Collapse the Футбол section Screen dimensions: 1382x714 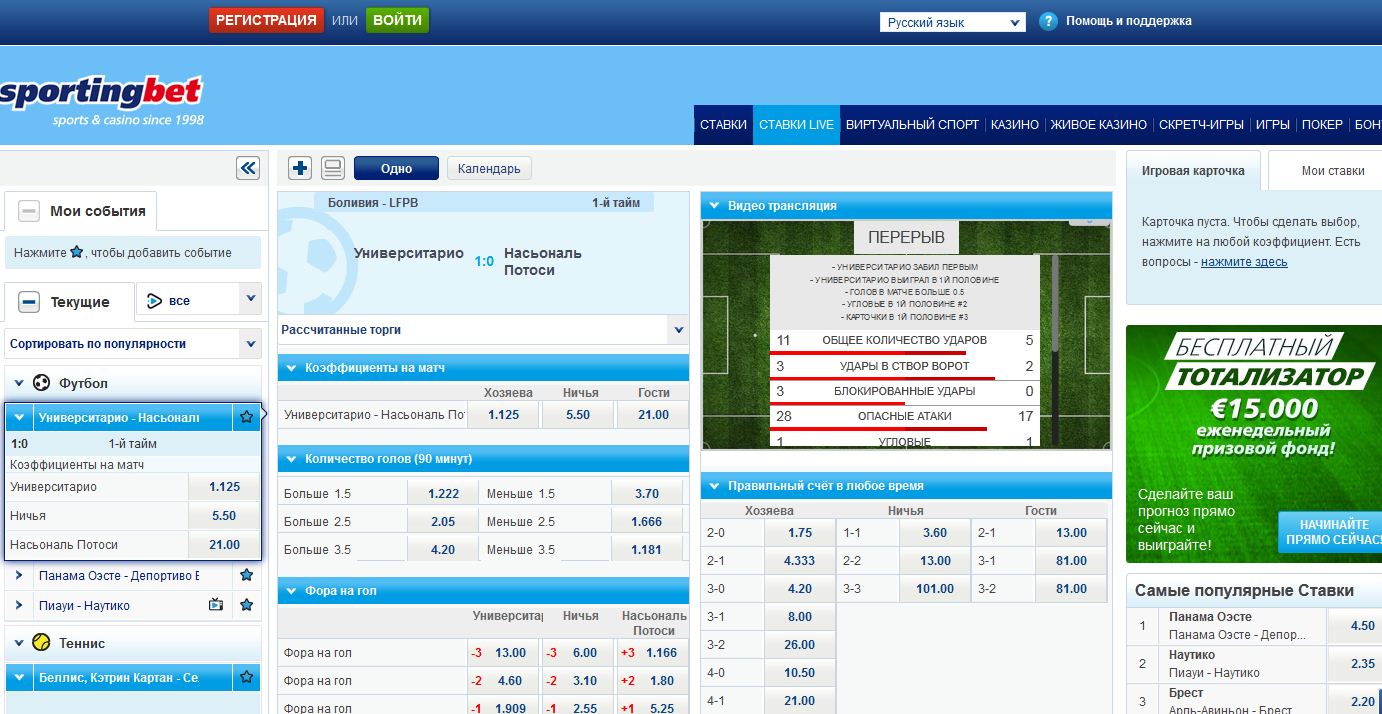pyautogui.click(x=18, y=383)
